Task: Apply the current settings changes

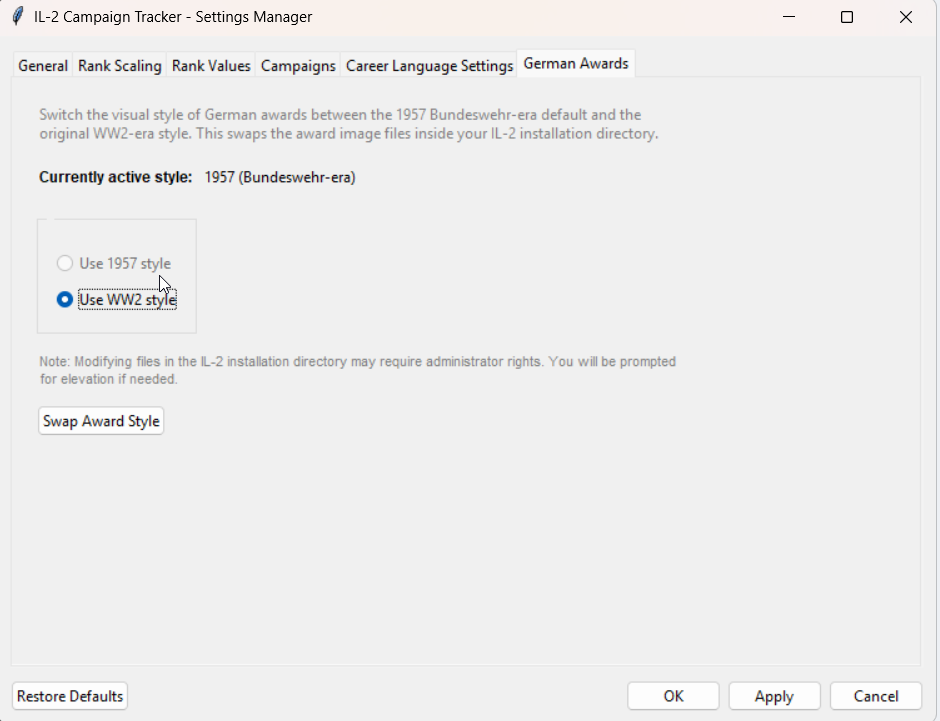Action: pos(774,696)
